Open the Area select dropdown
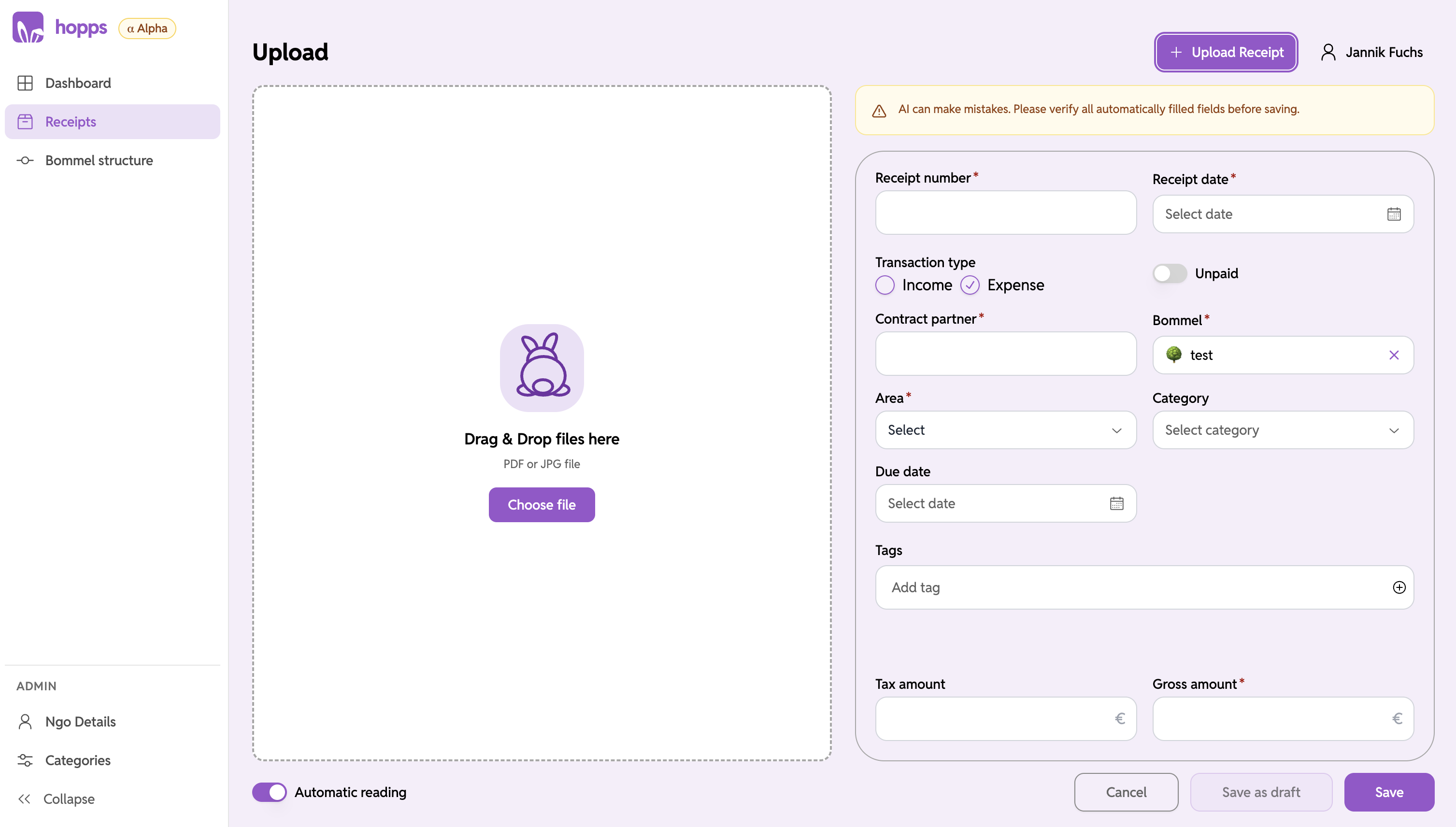This screenshot has width=1456, height=827. (1005, 430)
